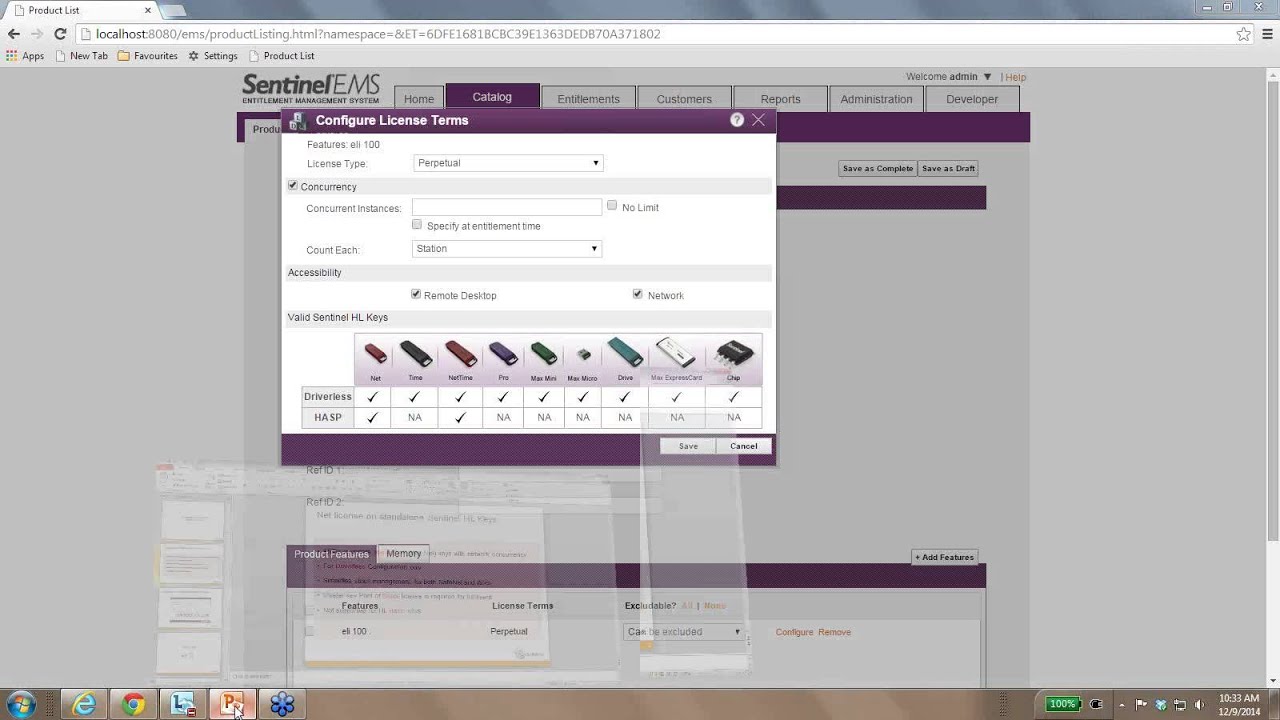The image size is (1280, 720).
Task: Open the License Type dropdown
Action: pos(508,163)
